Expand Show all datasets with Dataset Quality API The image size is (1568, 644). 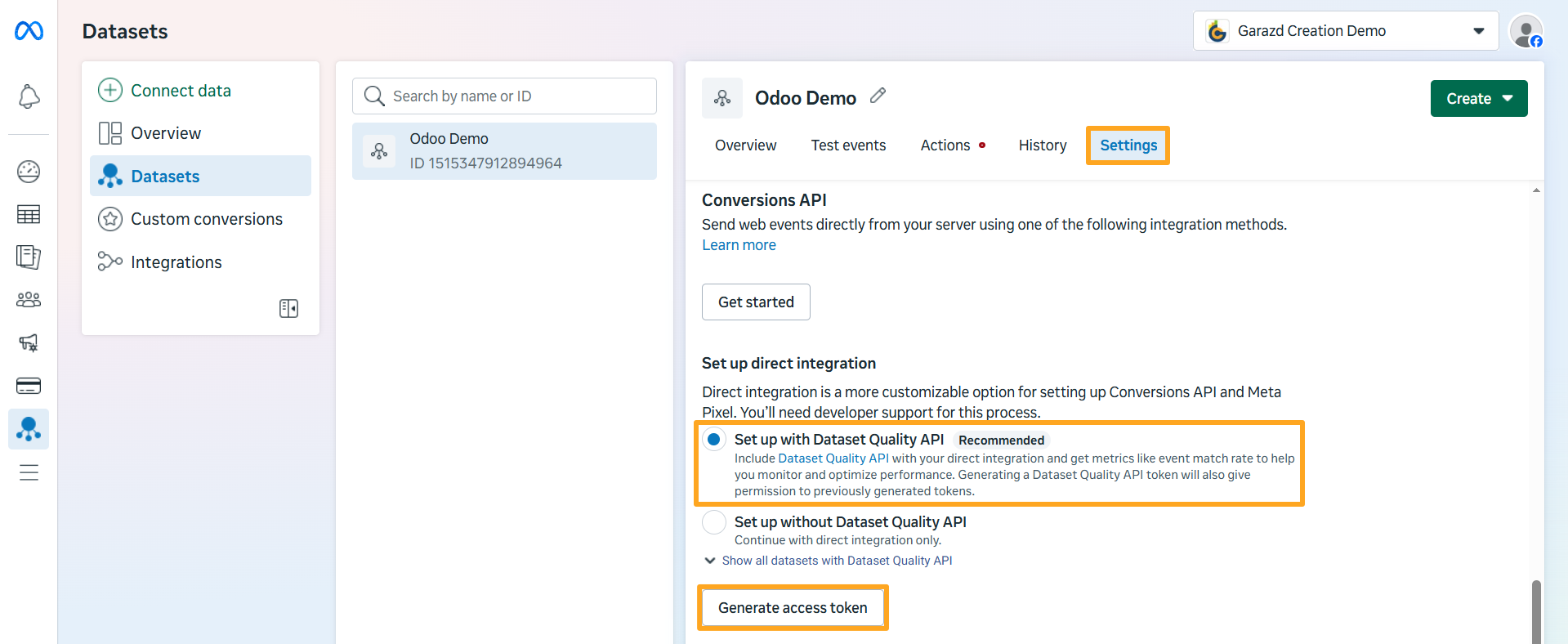[828, 561]
